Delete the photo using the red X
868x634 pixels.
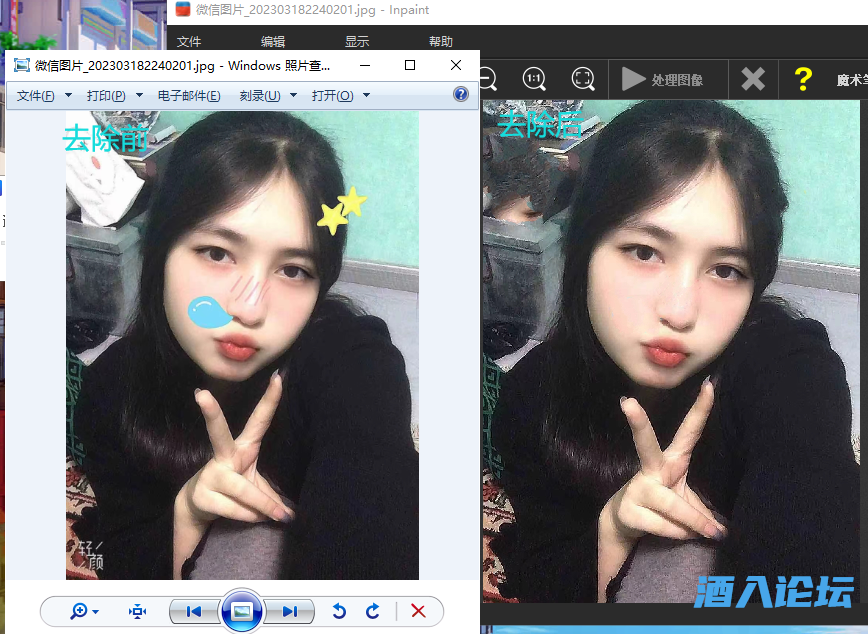tap(419, 611)
